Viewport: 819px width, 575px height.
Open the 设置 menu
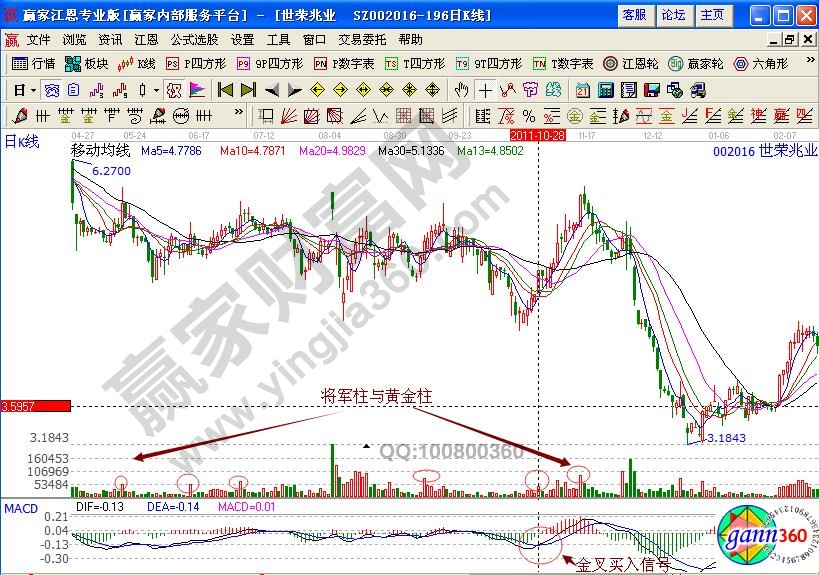[x=242, y=40]
